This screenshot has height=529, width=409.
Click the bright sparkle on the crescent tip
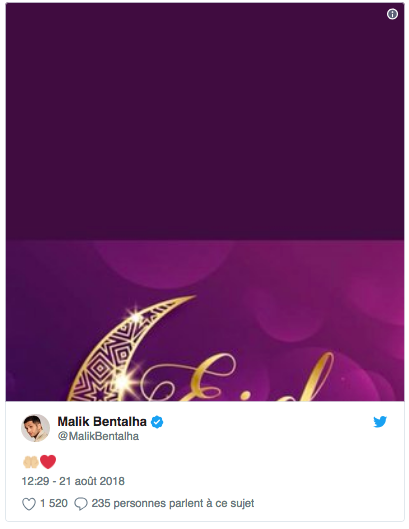click(136, 317)
